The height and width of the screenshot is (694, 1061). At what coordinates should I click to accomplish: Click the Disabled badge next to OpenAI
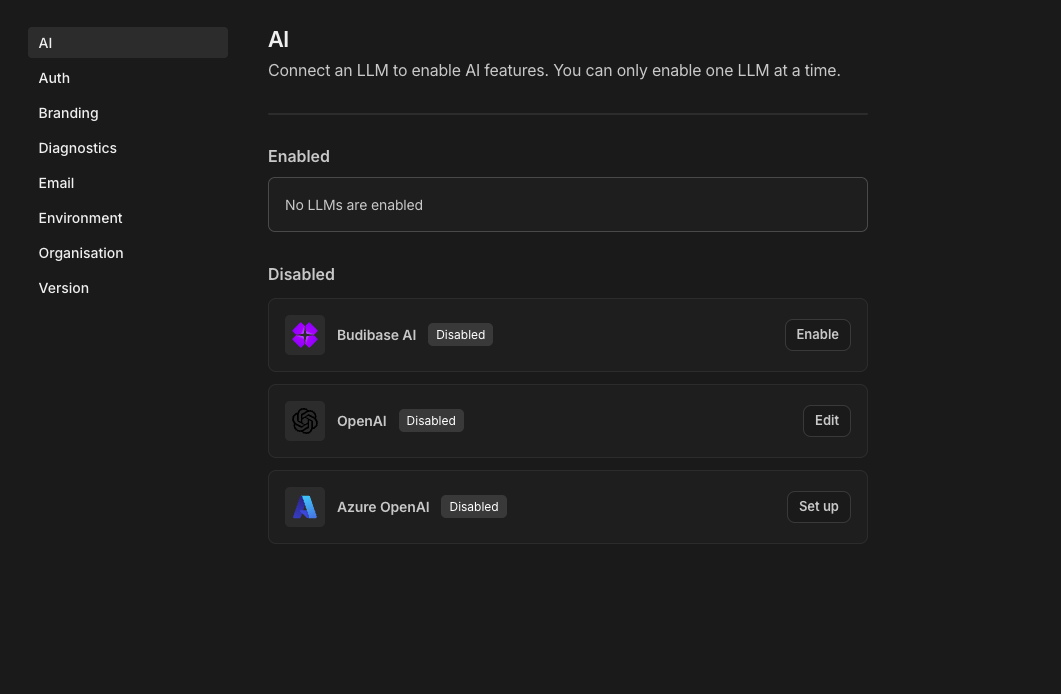[431, 421]
